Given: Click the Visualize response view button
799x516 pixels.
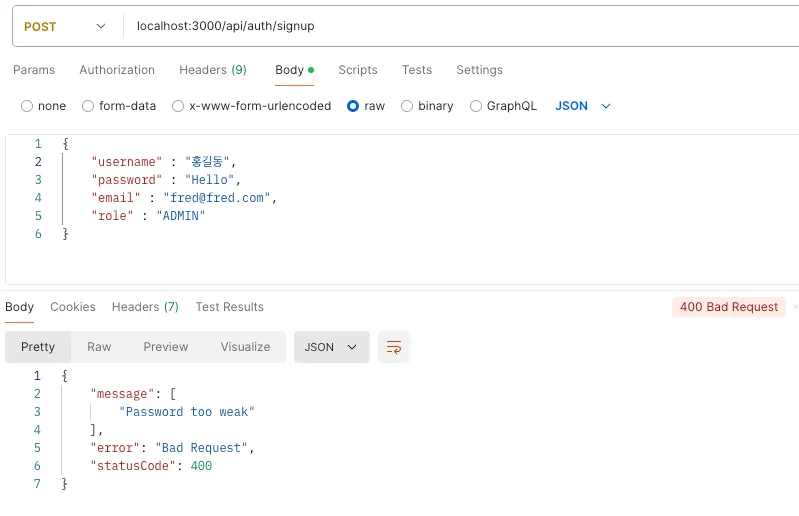Looking at the screenshot, I should [x=245, y=347].
